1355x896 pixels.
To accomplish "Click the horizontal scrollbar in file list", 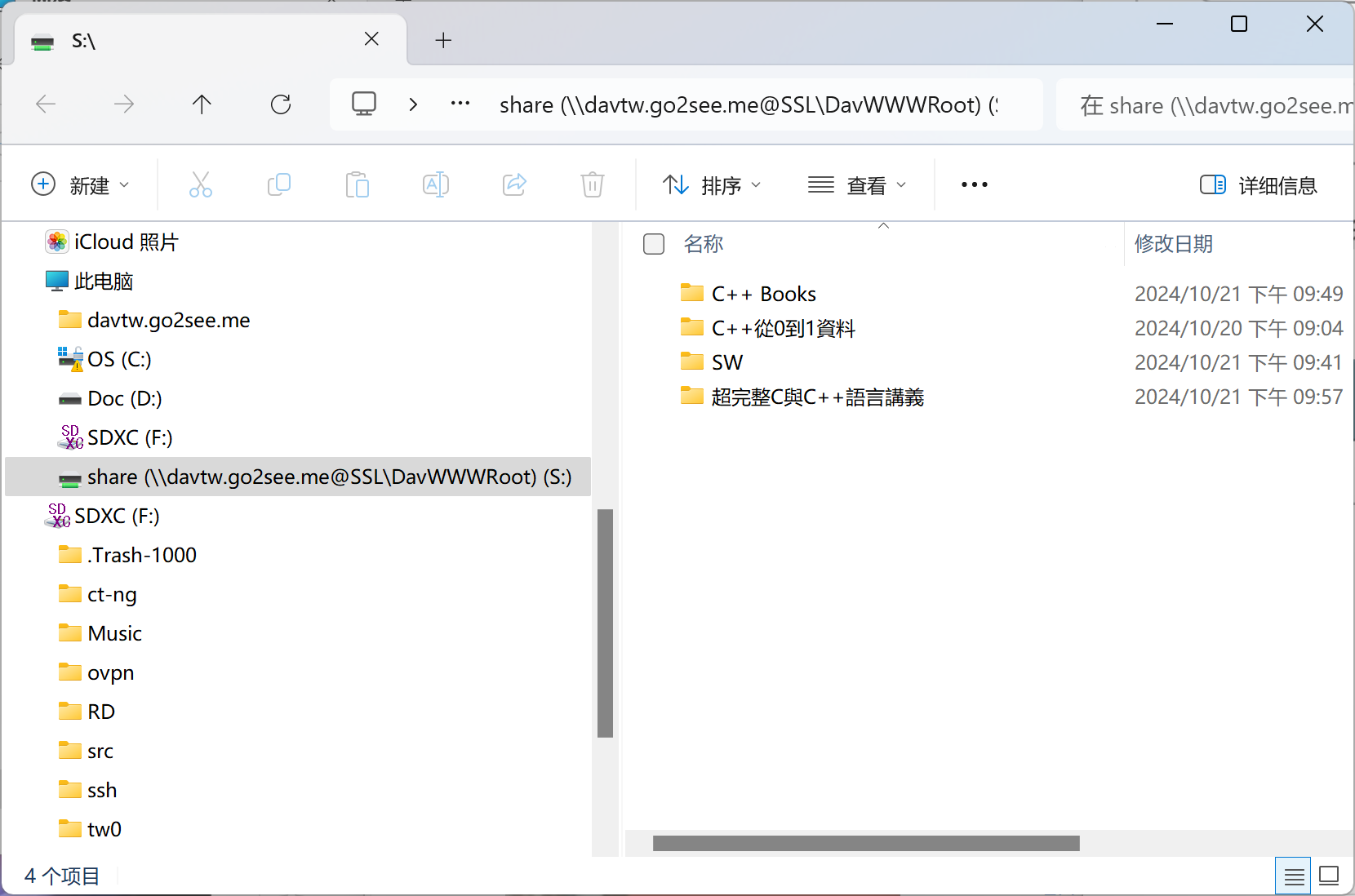I will 866,843.
